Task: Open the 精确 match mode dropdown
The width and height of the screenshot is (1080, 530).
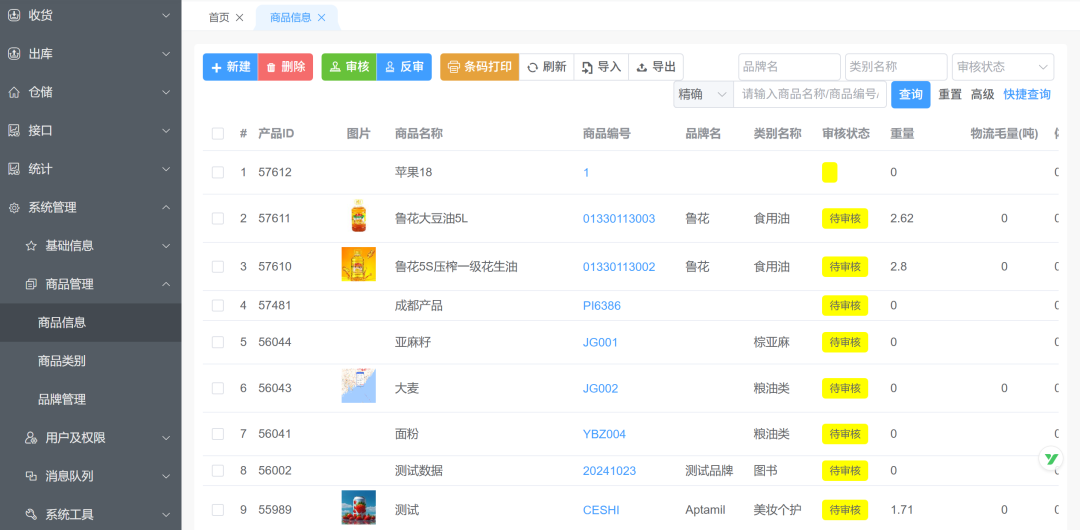Action: (x=703, y=94)
